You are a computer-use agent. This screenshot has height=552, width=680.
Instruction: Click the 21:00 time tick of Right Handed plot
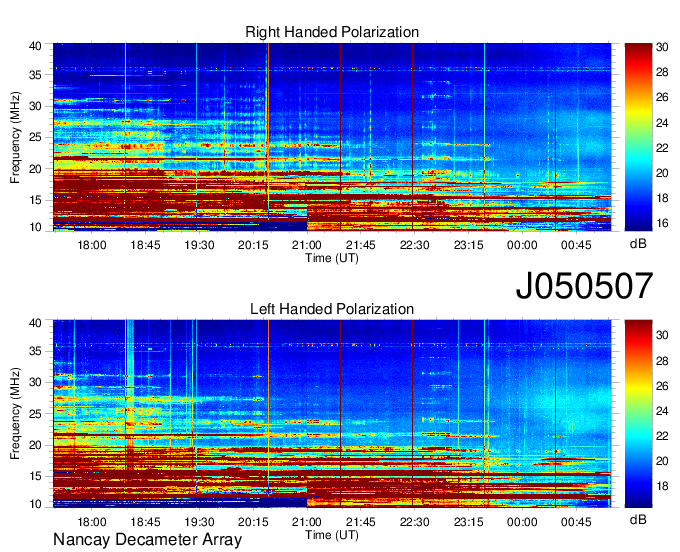click(x=307, y=245)
